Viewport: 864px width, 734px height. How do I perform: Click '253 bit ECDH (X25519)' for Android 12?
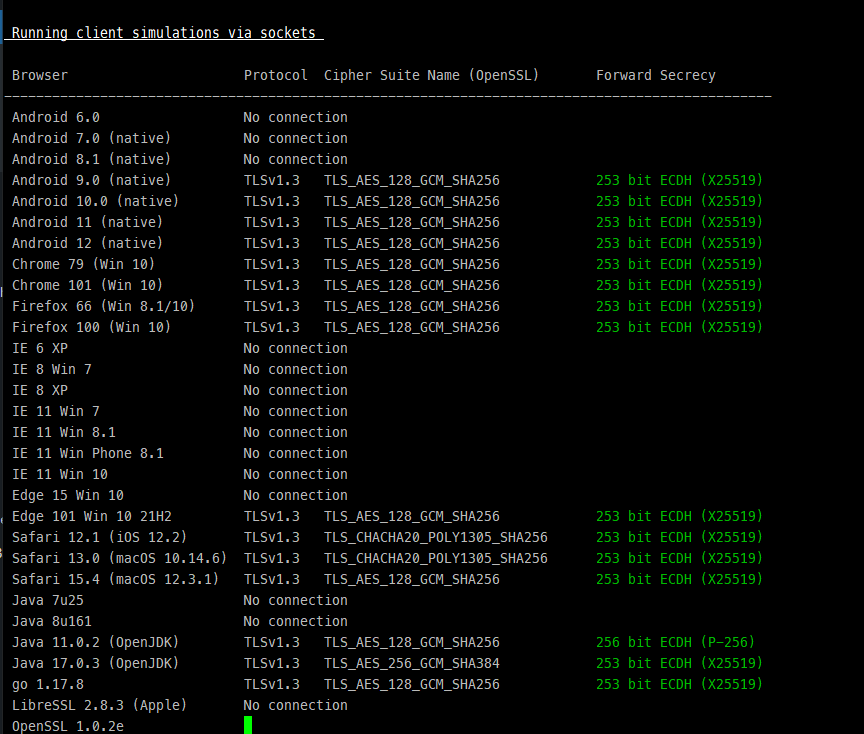click(x=679, y=243)
